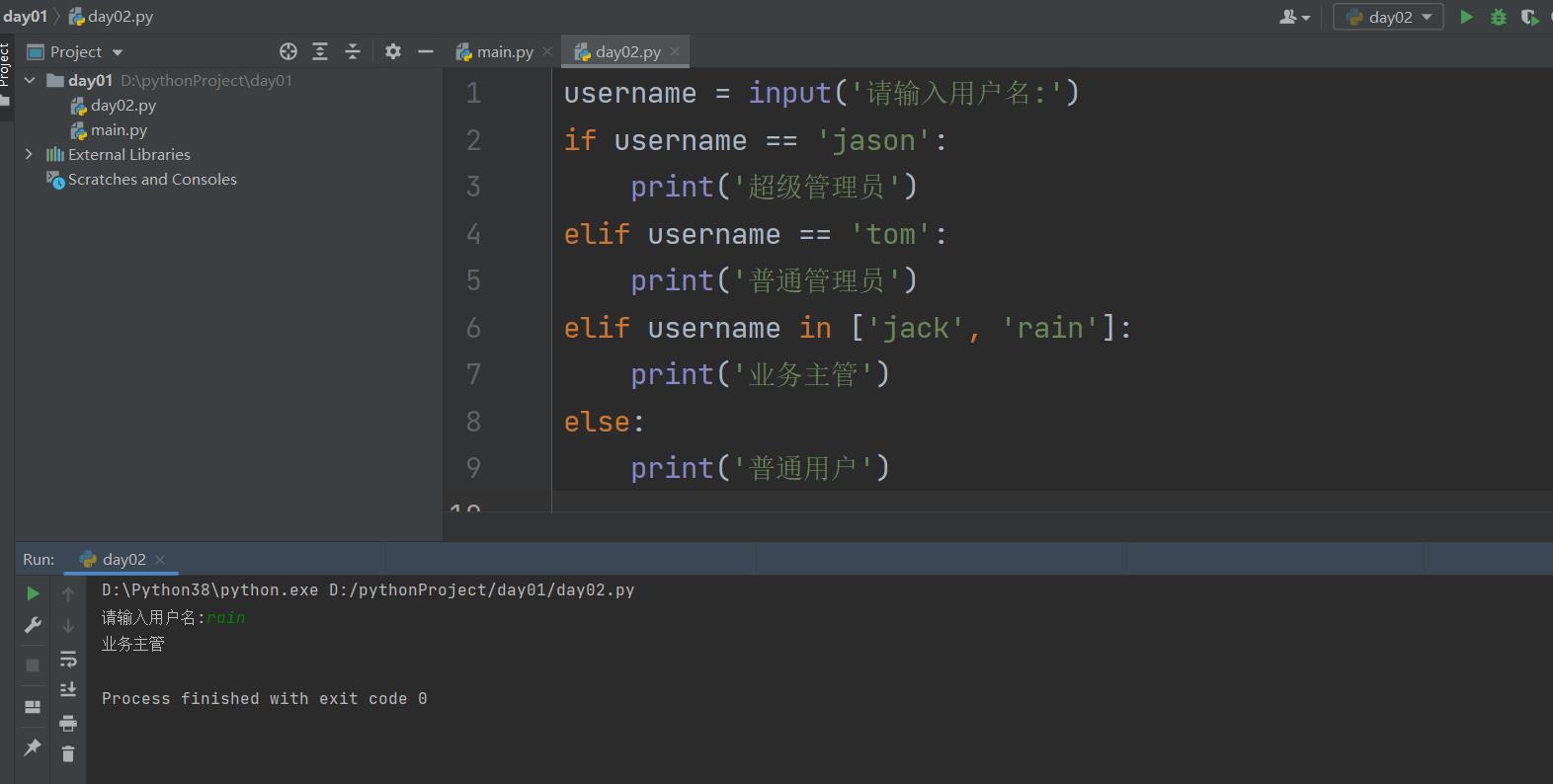Image resolution: width=1553 pixels, height=784 pixels.
Task: Close the day02 Run panel tab
Action: pyautogui.click(x=160, y=559)
